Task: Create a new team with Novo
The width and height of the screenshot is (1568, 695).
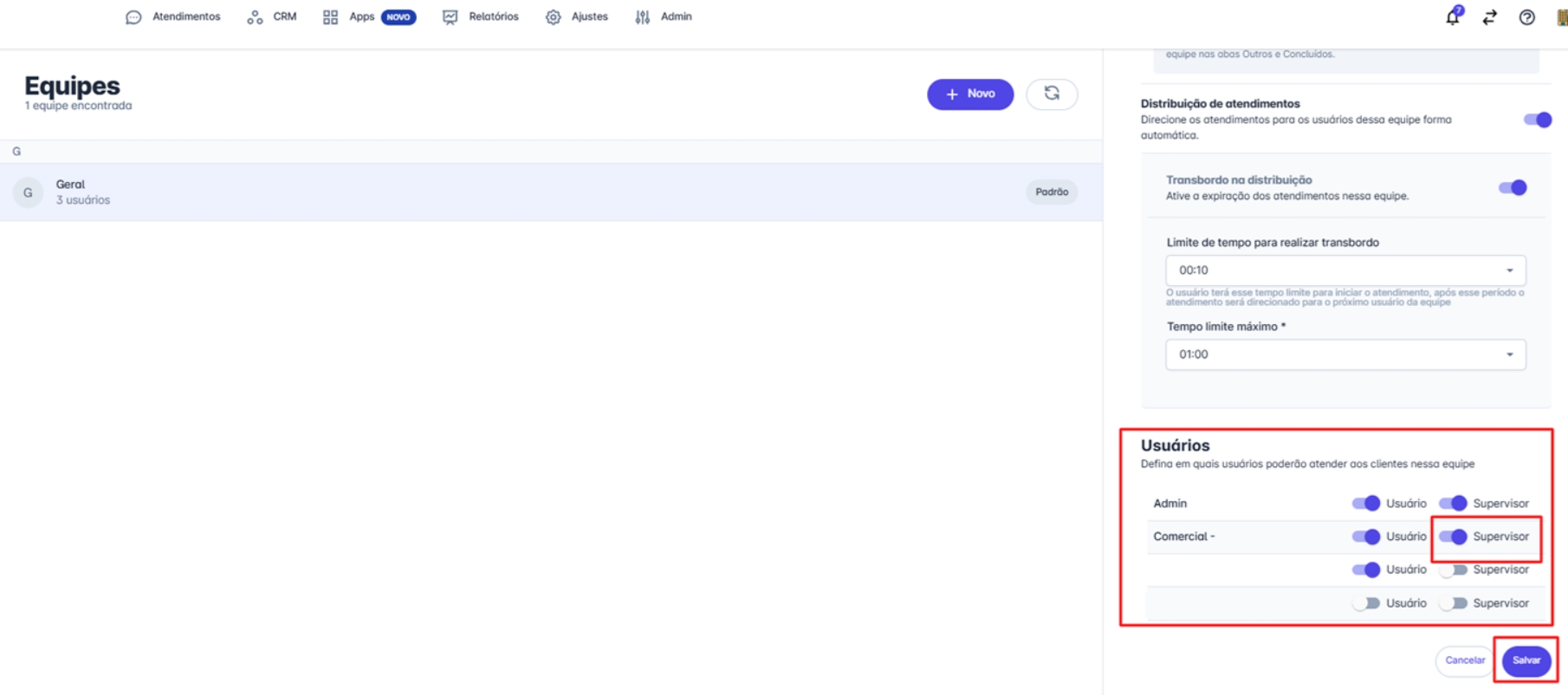Action: coord(970,94)
